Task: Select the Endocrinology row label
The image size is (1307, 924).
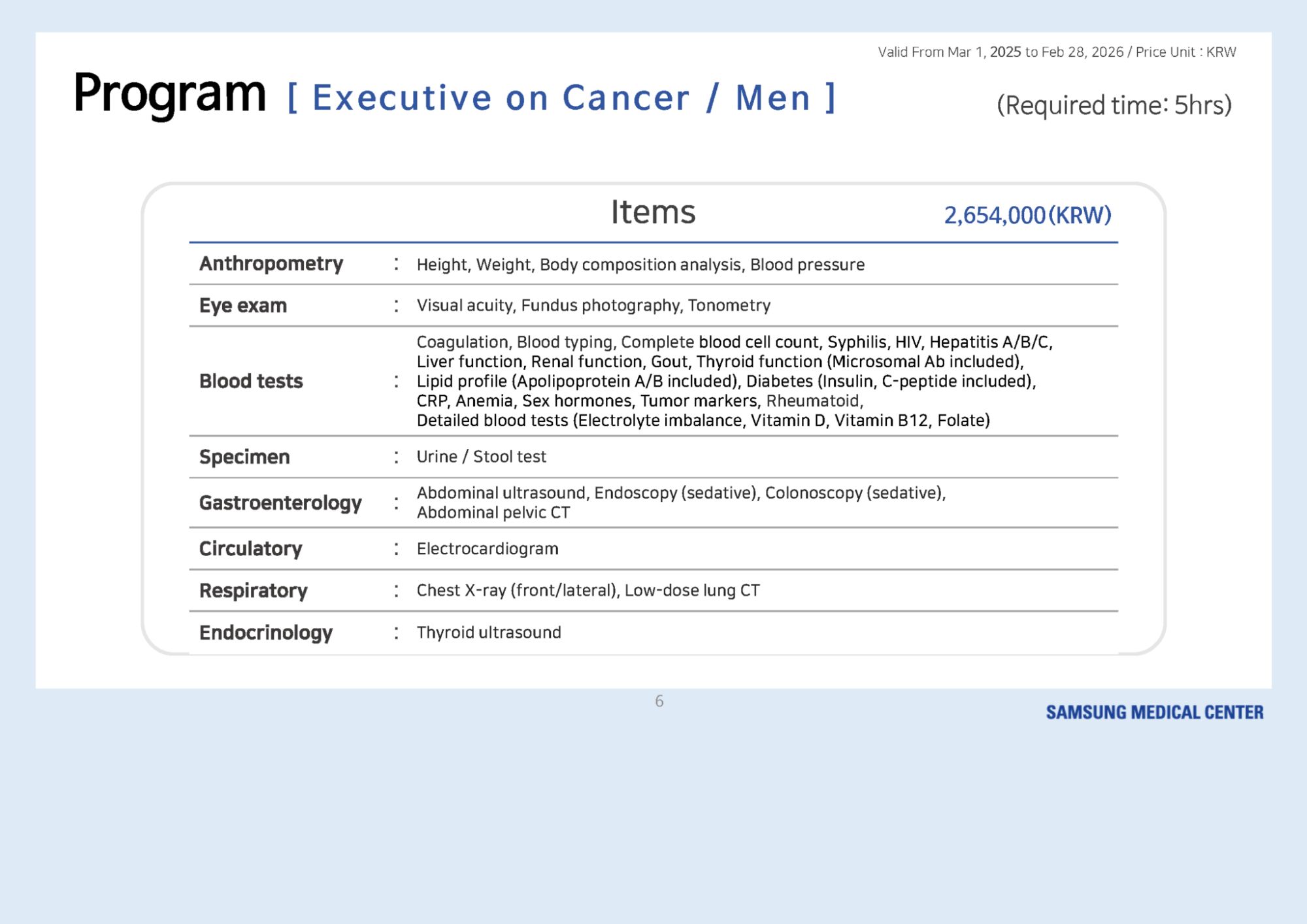Action: (x=266, y=633)
